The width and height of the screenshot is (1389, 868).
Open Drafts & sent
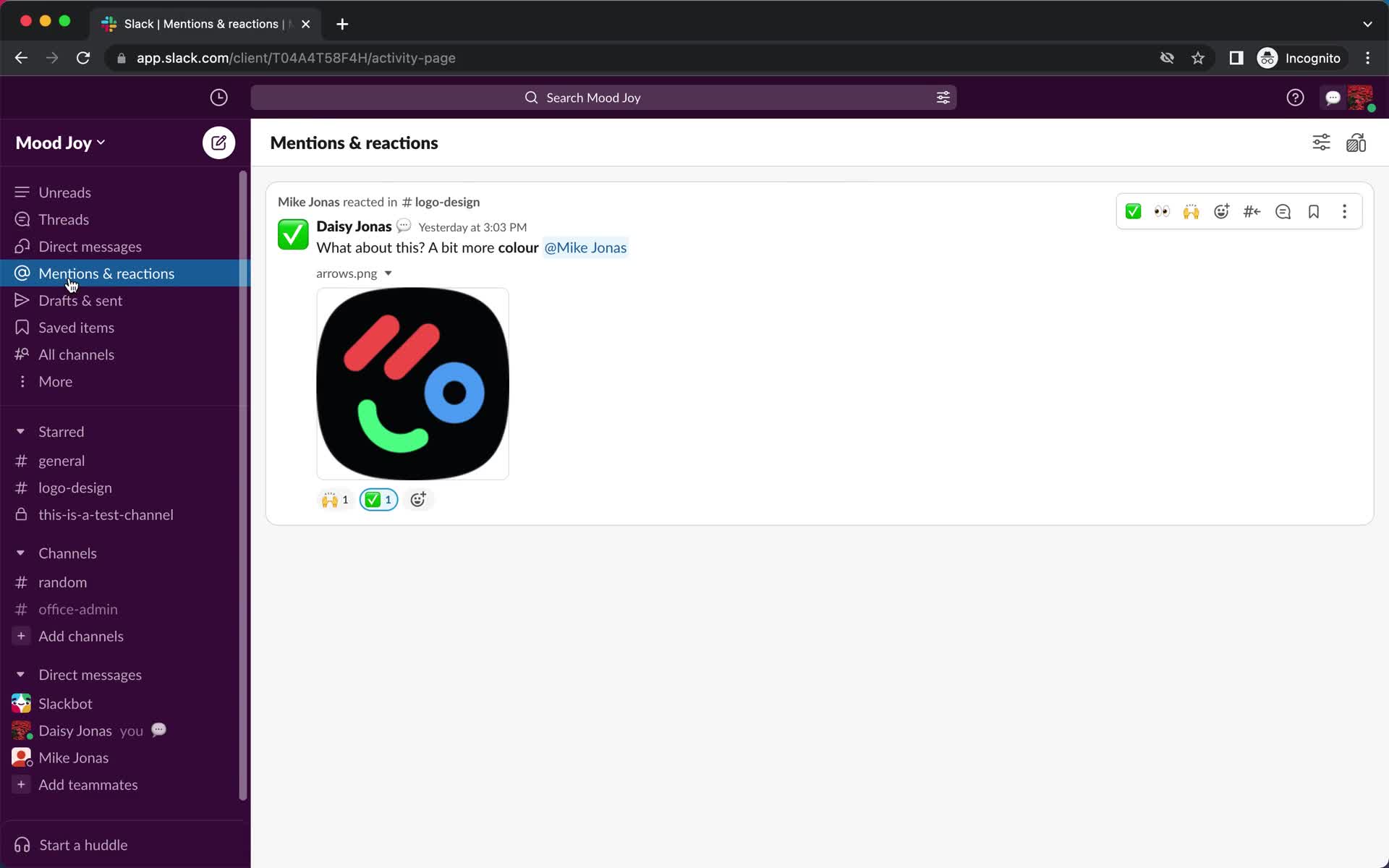(x=80, y=300)
